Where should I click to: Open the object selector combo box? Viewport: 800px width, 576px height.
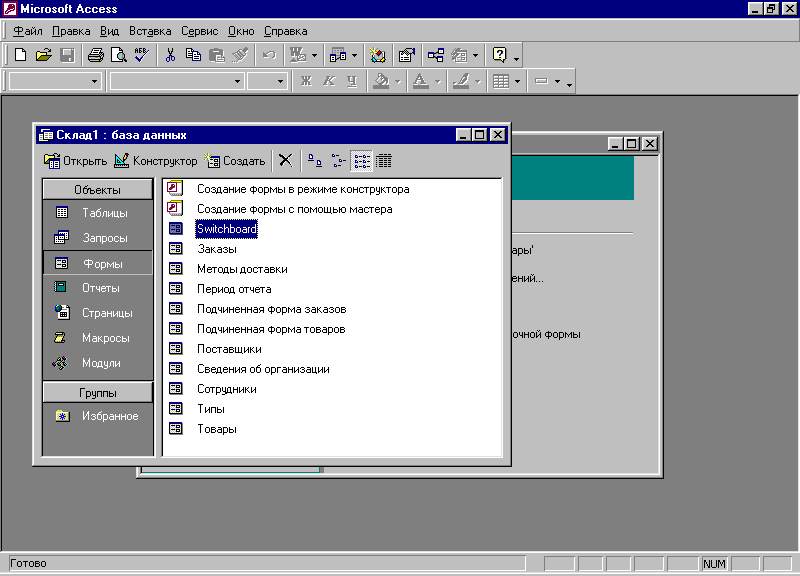coord(55,81)
